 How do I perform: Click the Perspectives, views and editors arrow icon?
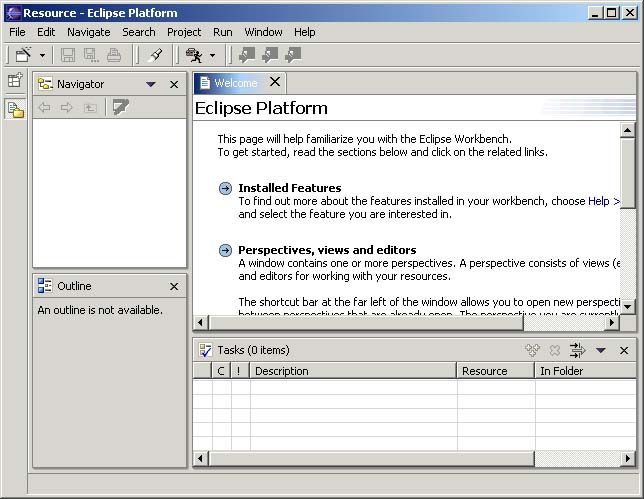click(x=225, y=250)
